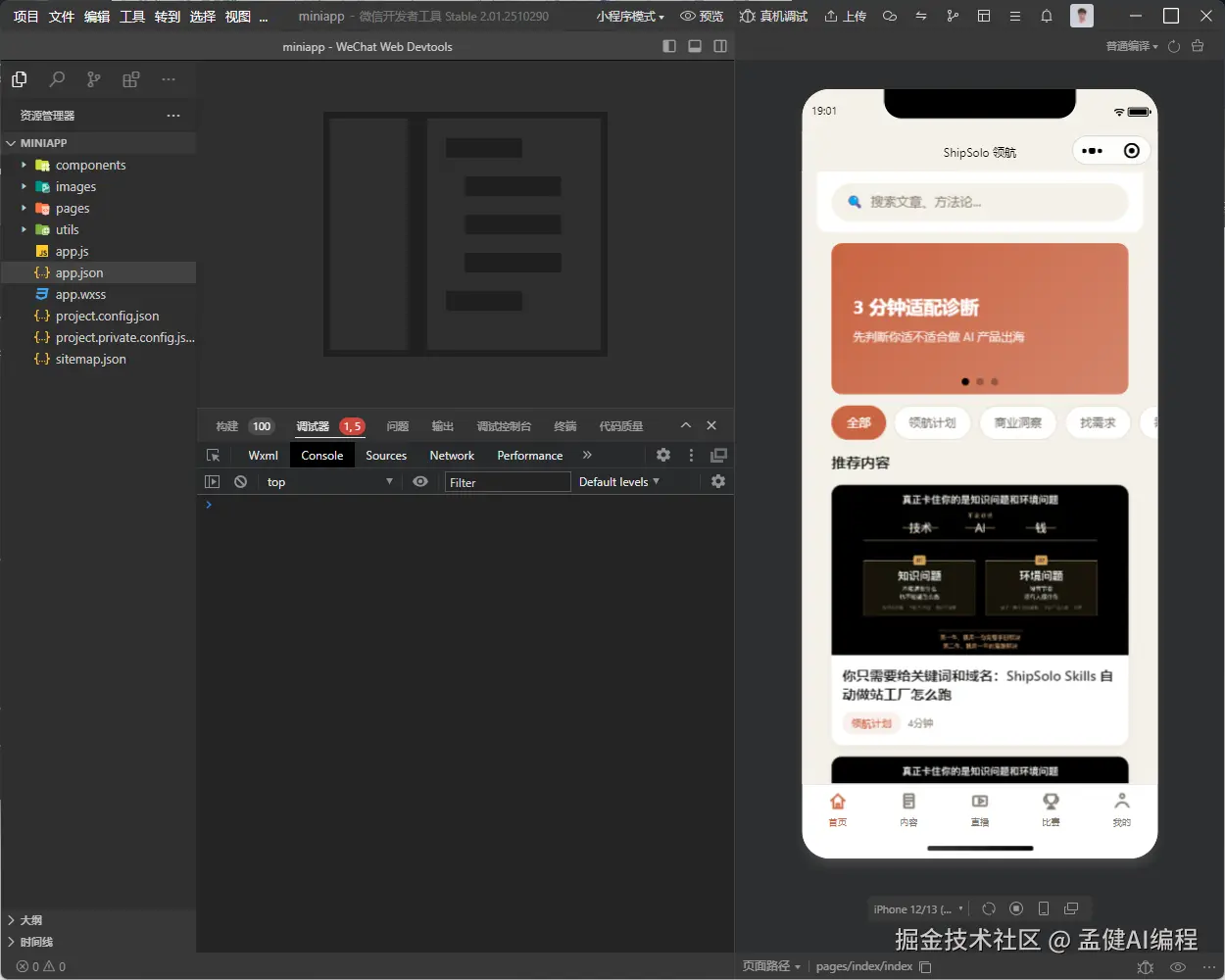
Task: Click the refresh compile icon next to 普通编译
Action: (1173, 46)
